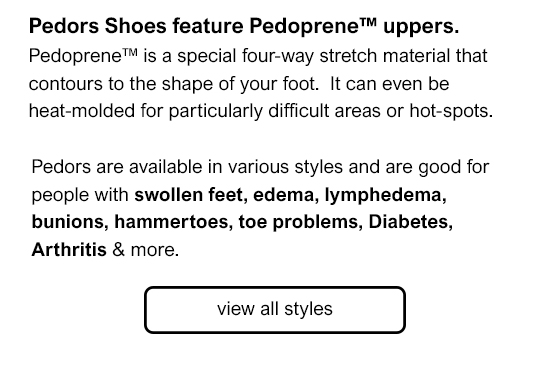550x367 pixels.
Task: Click the bold word 'Arthritis'
Action: coord(69,250)
